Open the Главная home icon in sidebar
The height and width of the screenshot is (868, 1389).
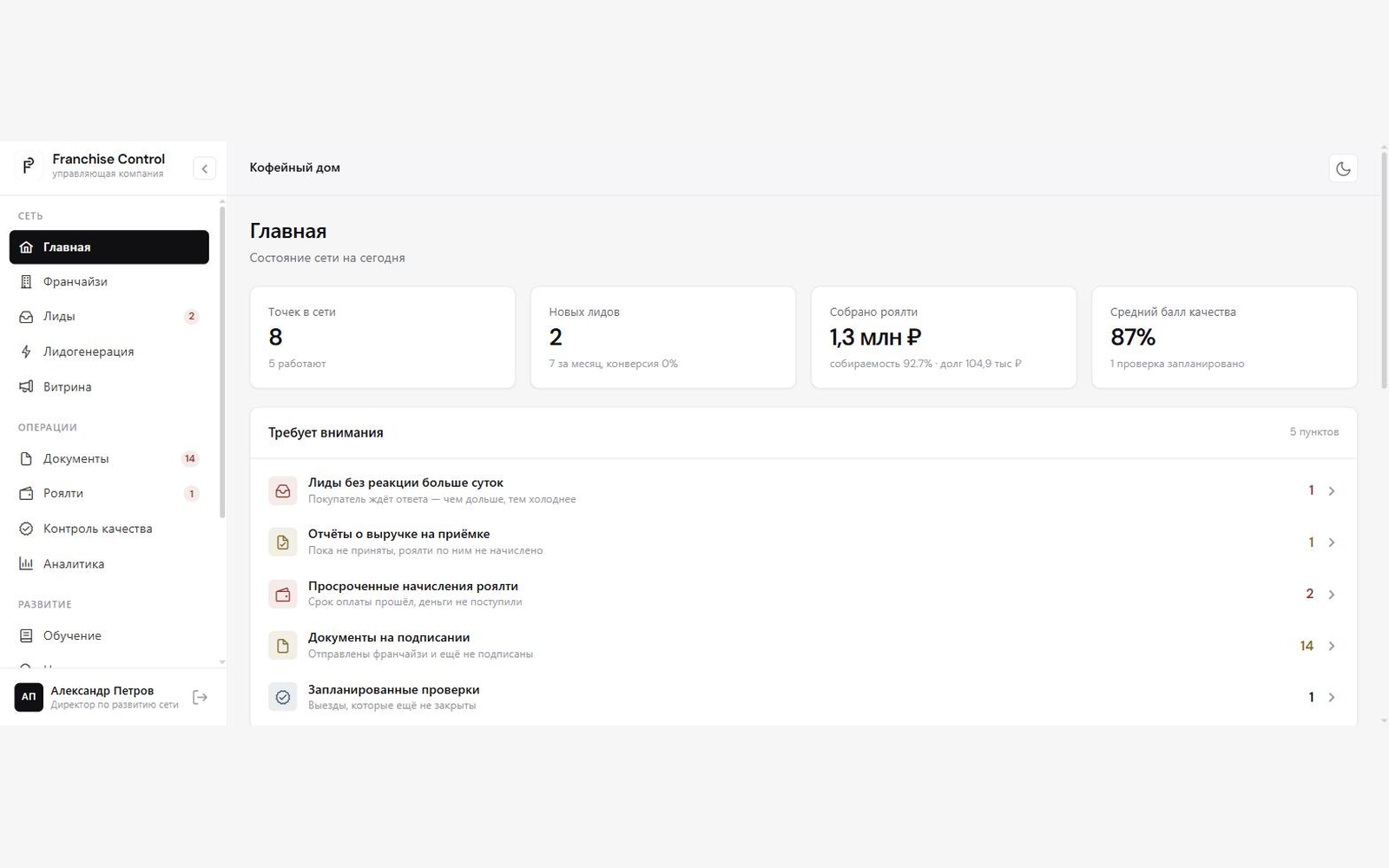[x=26, y=247]
